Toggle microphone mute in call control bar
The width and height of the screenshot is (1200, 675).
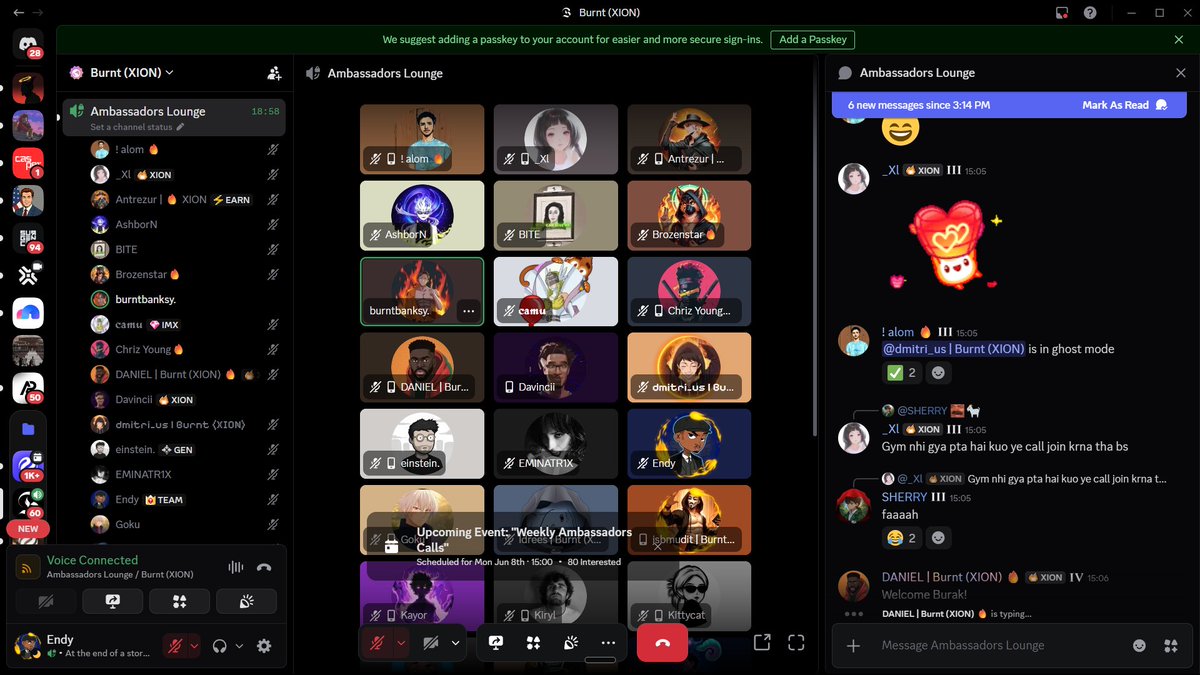(x=377, y=643)
